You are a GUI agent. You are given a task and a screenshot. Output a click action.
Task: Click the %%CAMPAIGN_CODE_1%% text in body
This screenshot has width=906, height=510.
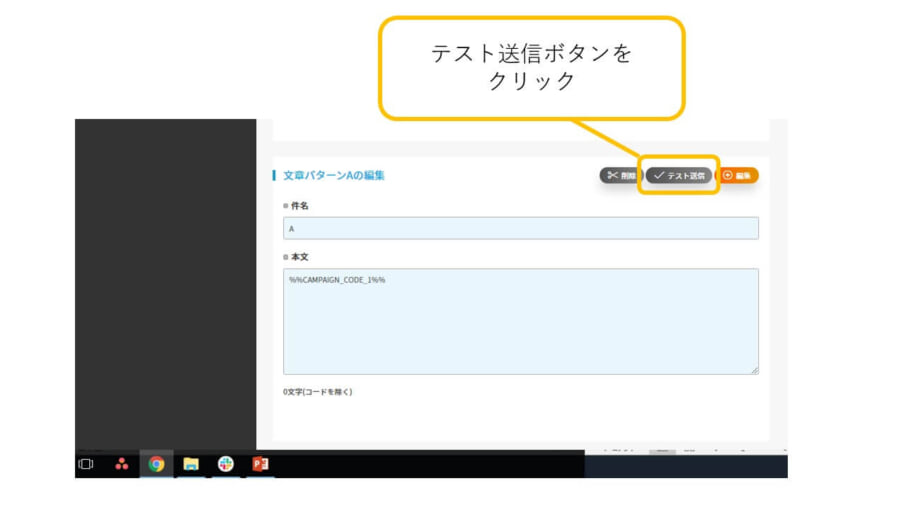337,280
